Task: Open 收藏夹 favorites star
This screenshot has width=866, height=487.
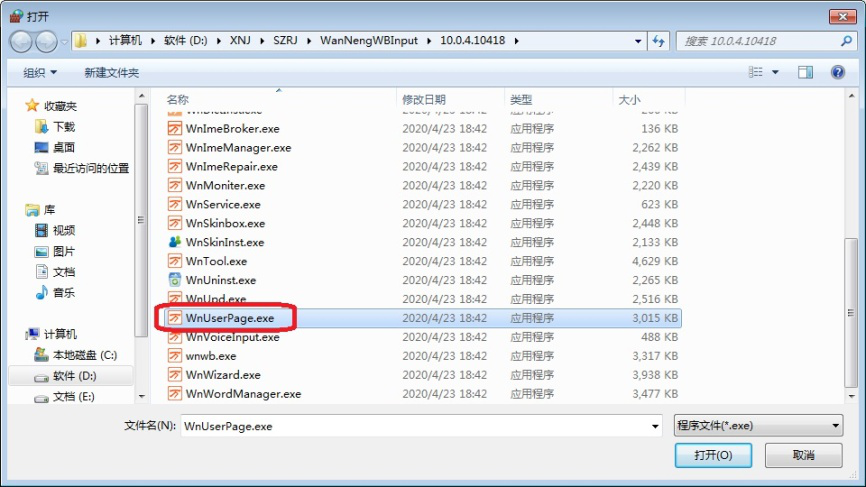Action: click(32, 105)
